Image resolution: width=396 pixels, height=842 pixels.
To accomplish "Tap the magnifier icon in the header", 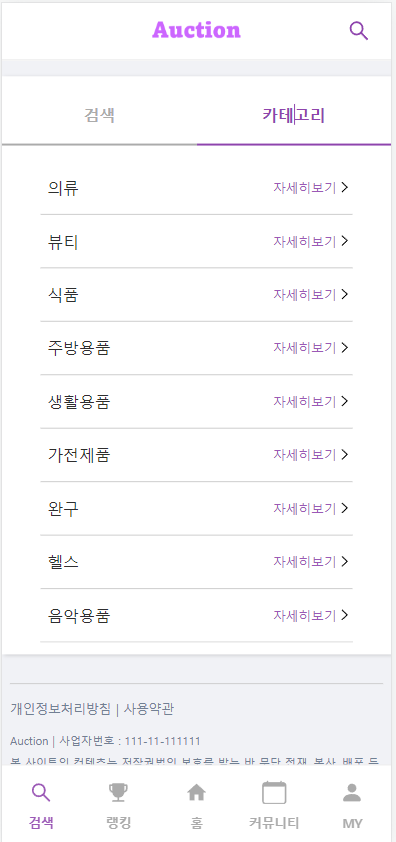I will pos(358,31).
